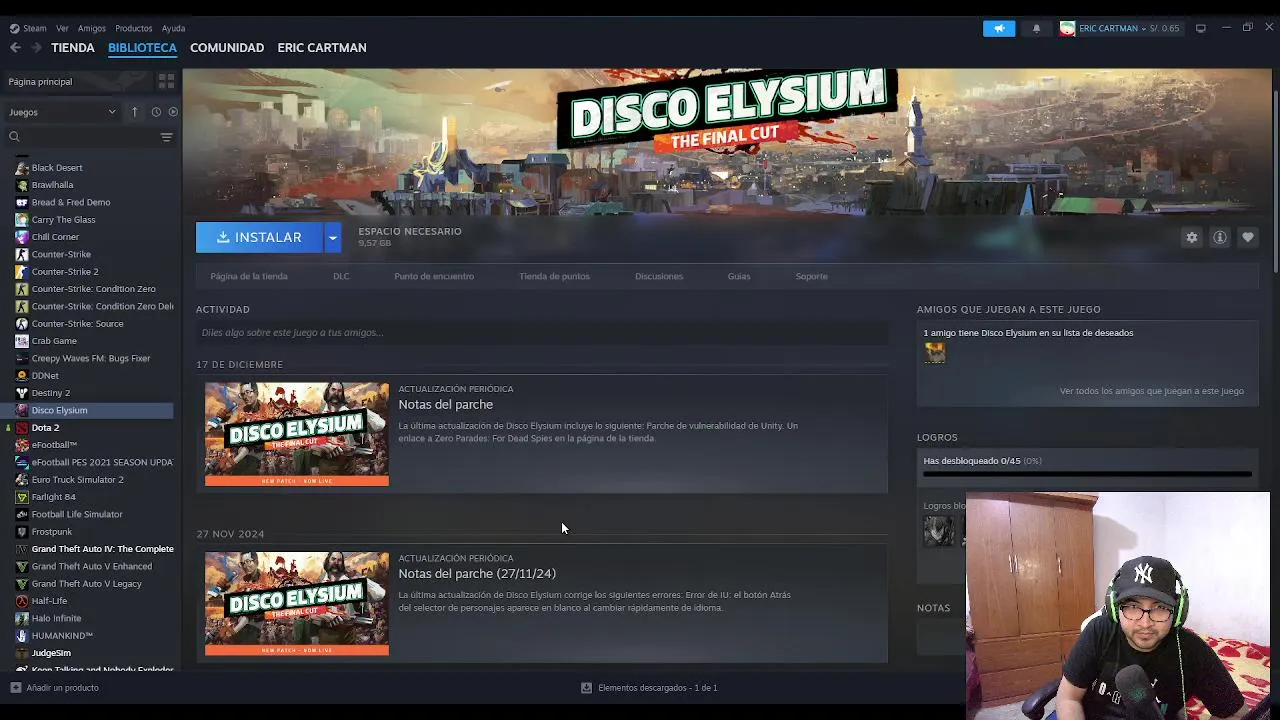Select the BIBLIOTECA tab

click(142, 47)
